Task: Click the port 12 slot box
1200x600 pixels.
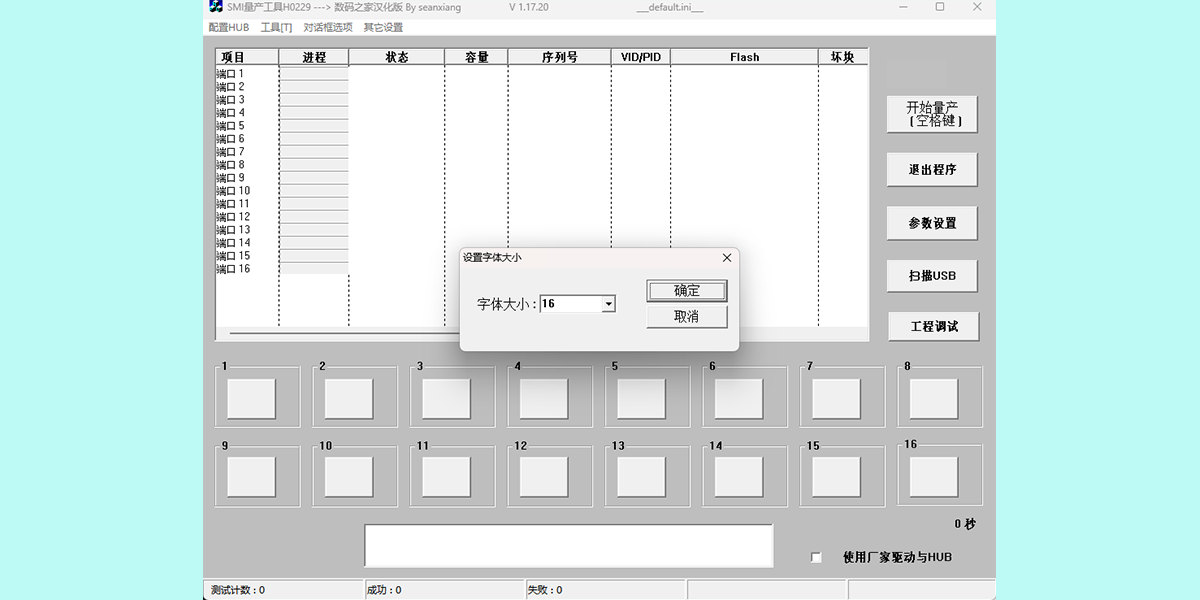Action: [x=544, y=477]
